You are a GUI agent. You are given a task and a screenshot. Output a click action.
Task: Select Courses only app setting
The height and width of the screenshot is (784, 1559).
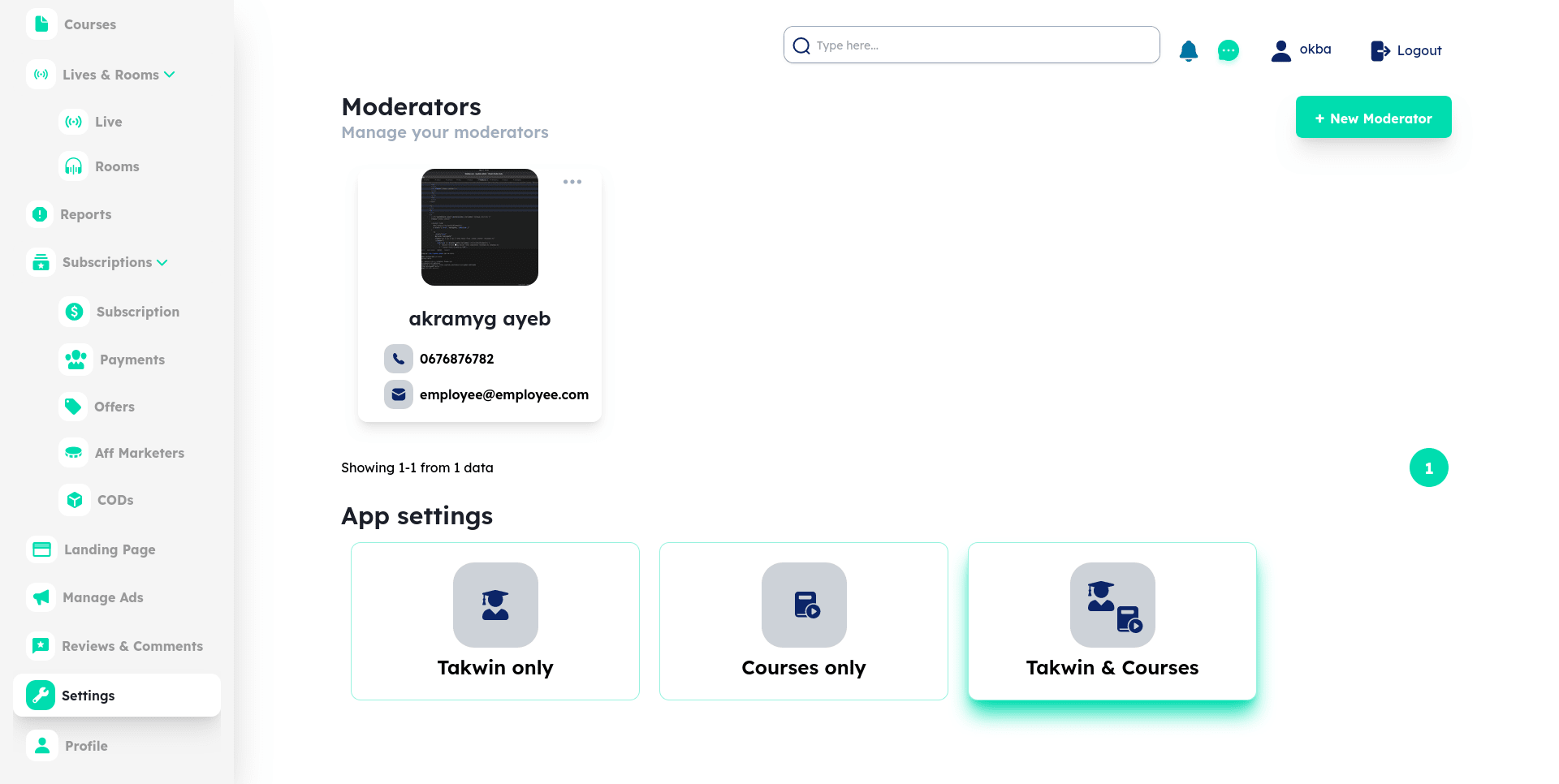point(804,621)
